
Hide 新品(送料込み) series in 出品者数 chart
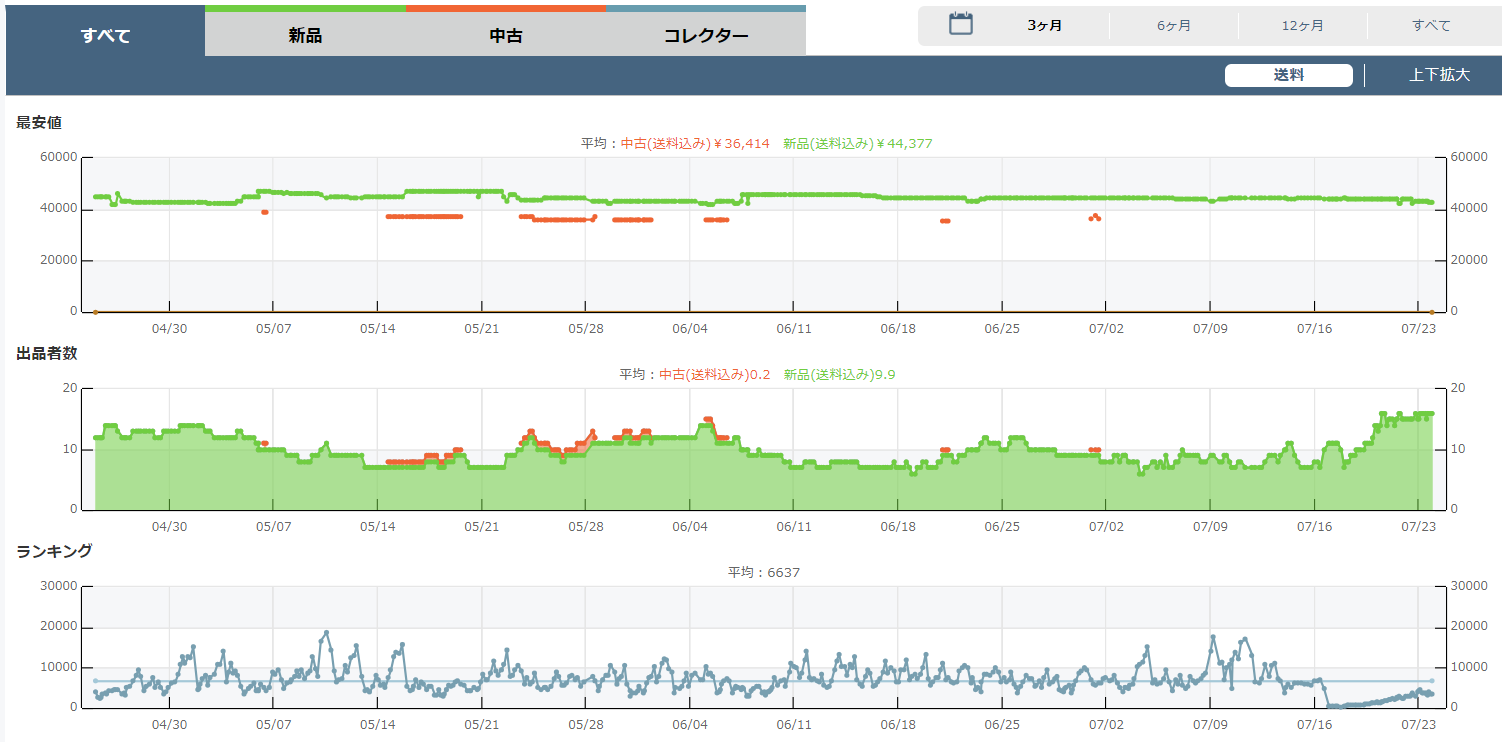[x=839, y=375]
